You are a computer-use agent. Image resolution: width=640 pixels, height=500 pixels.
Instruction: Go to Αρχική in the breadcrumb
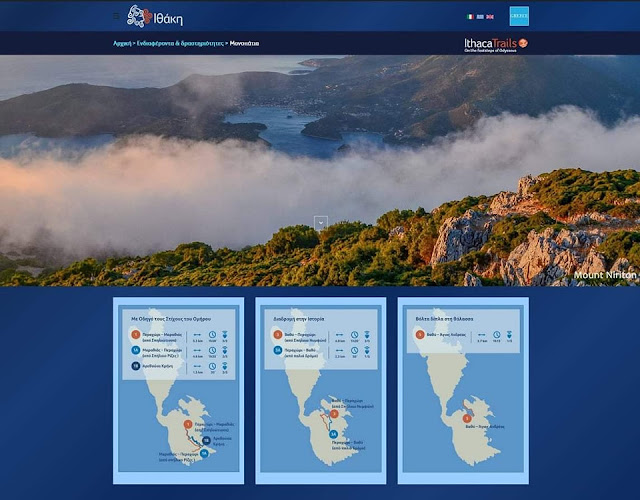[x=122, y=44]
